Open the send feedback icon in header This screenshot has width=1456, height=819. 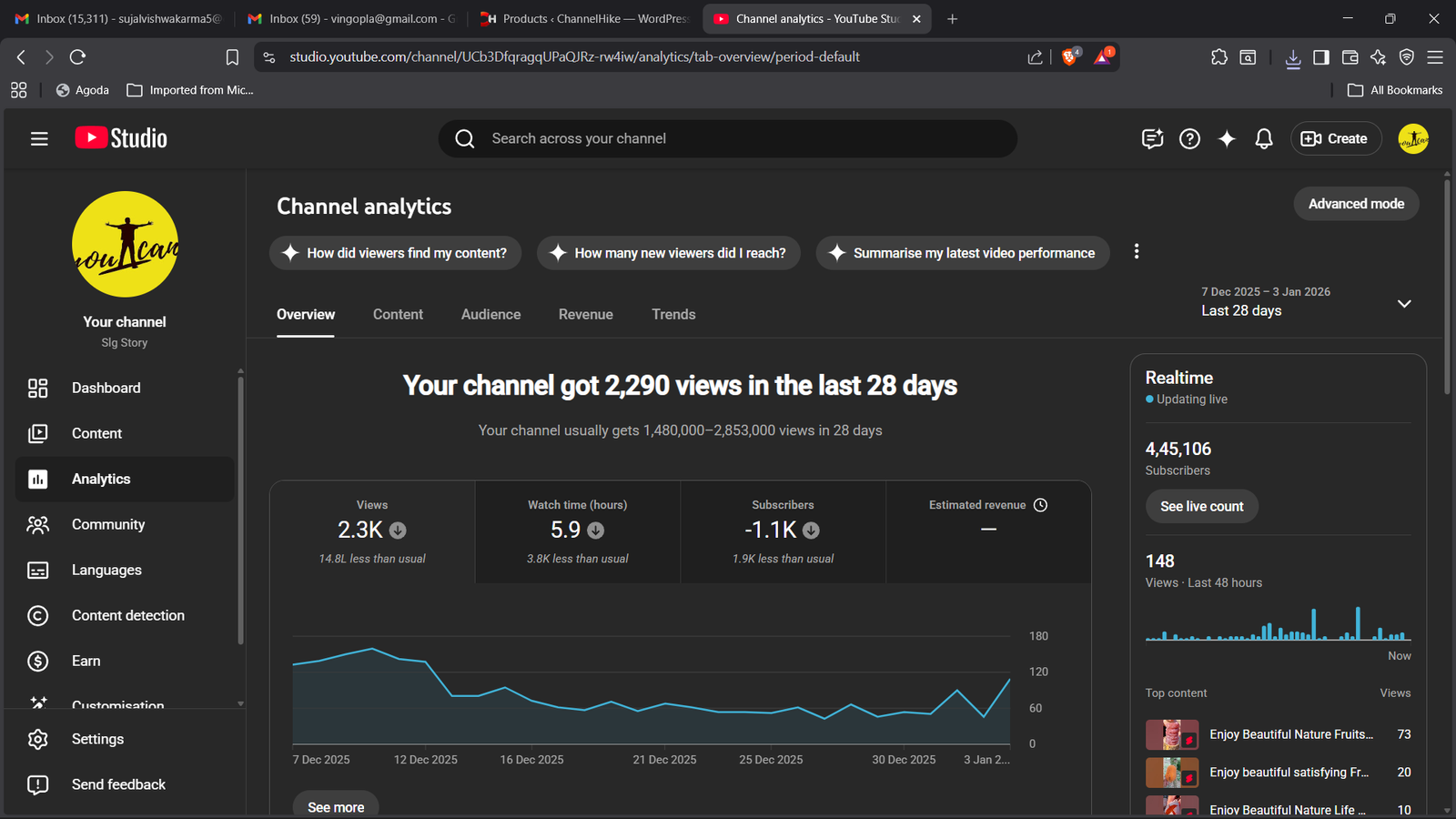1152,138
